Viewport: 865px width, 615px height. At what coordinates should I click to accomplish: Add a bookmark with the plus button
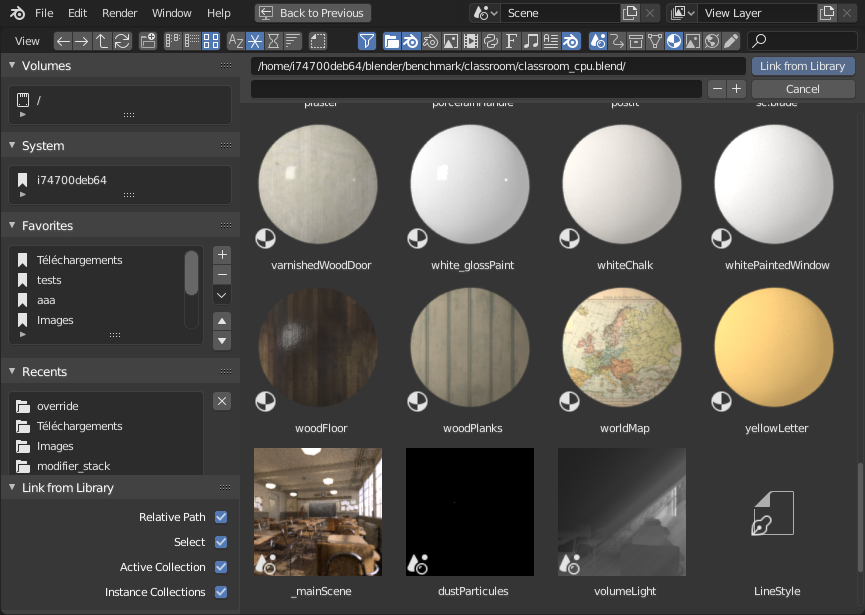click(222, 255)
